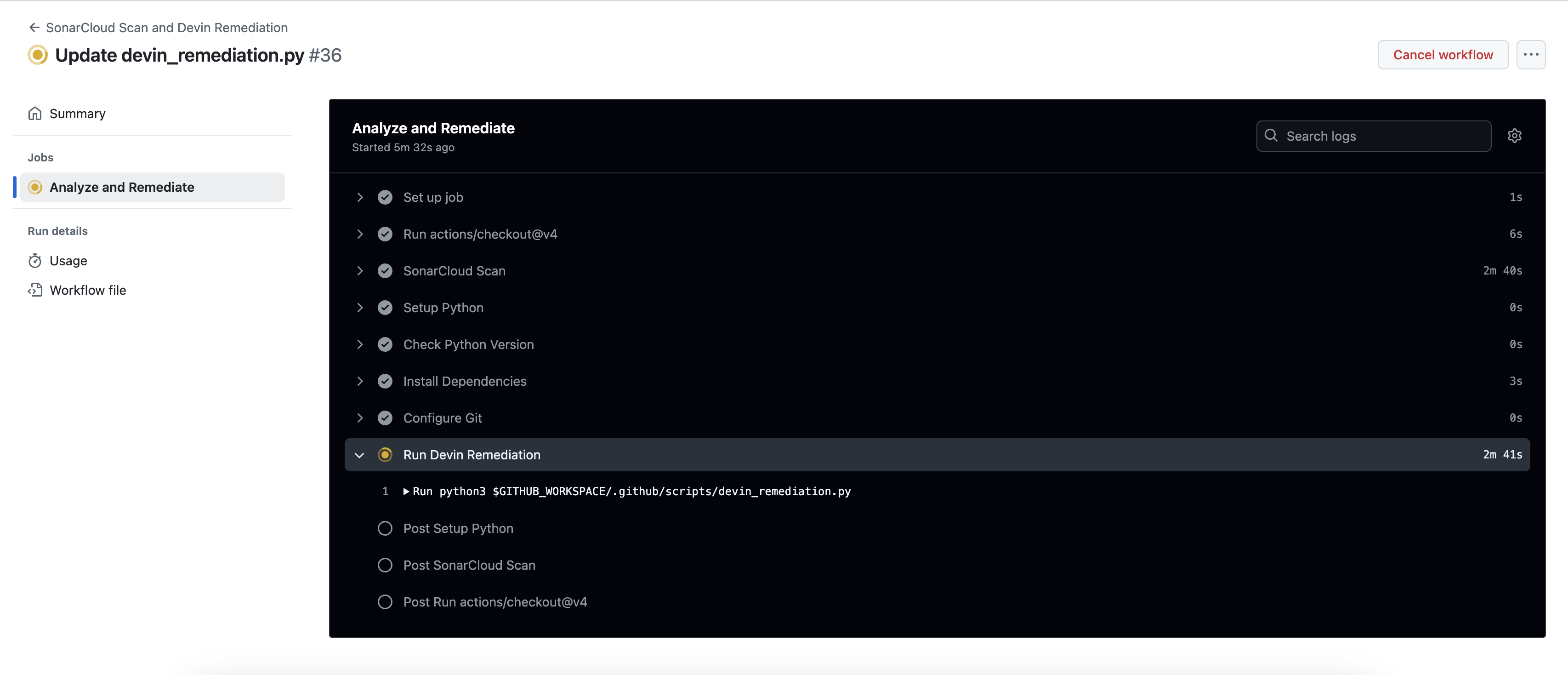1568x675 pixels.
Task: Select the Analyze and Remediate job
Action: [122, 187]
